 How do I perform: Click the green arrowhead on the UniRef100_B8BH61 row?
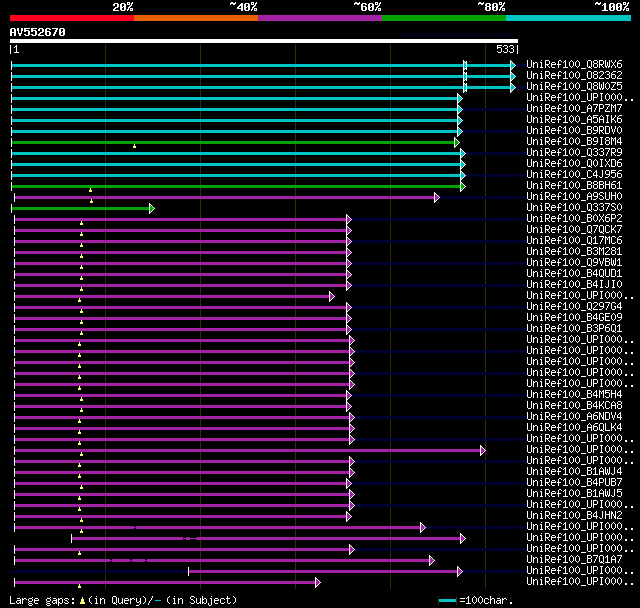463,186
